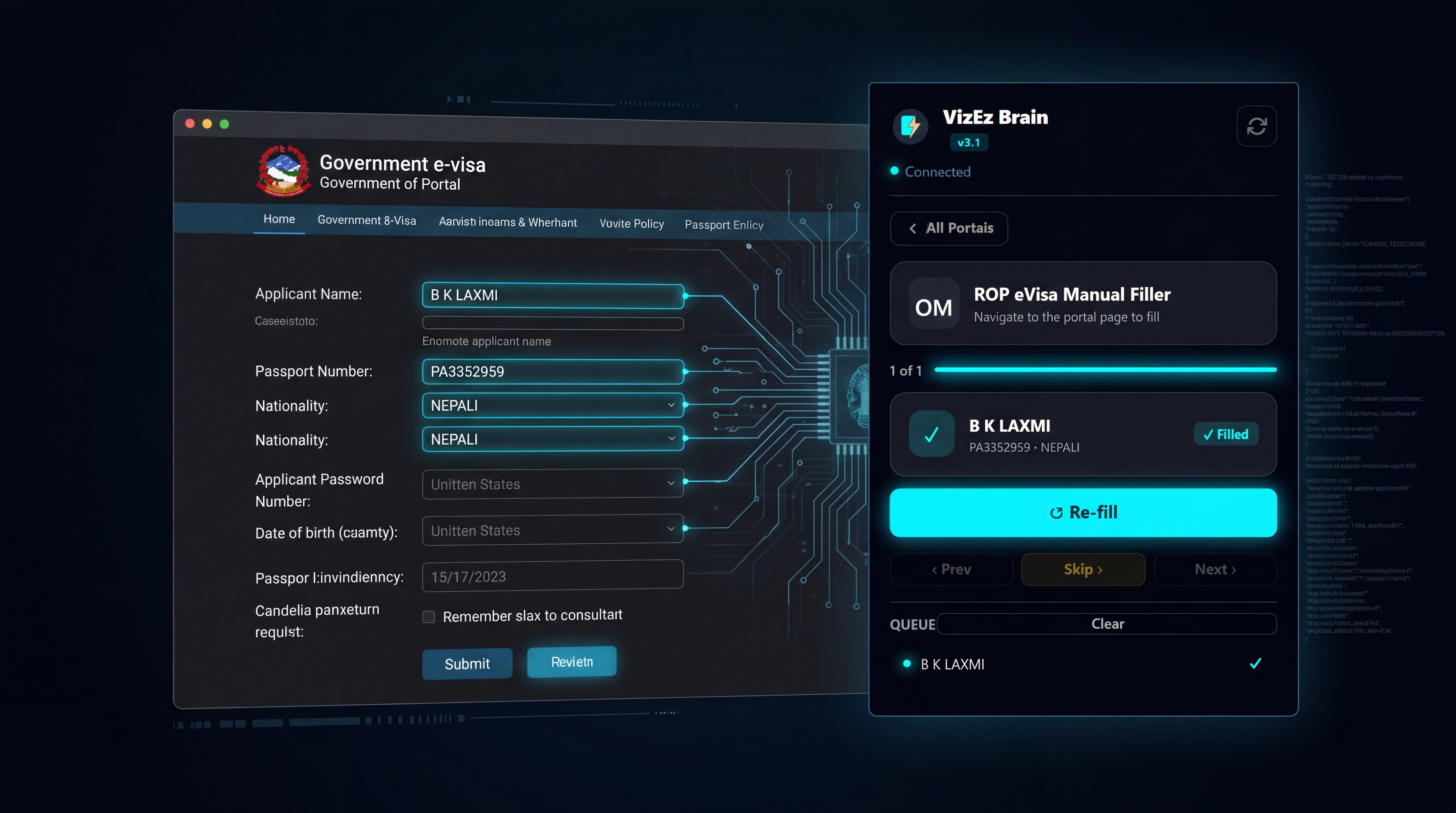Click 'Navigate to the portal page to fill' text
Screen dimensions: 1456x813
[1066, 317]
